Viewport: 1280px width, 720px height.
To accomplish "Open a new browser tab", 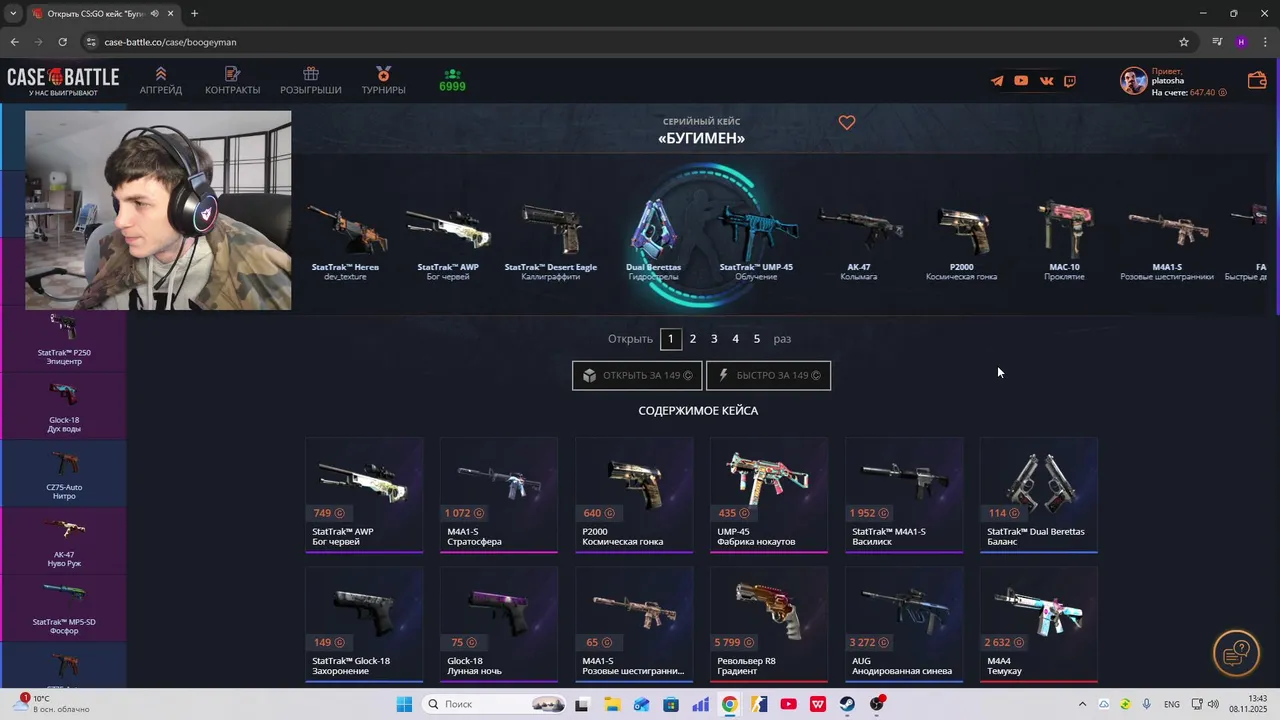I will point(194,13).
